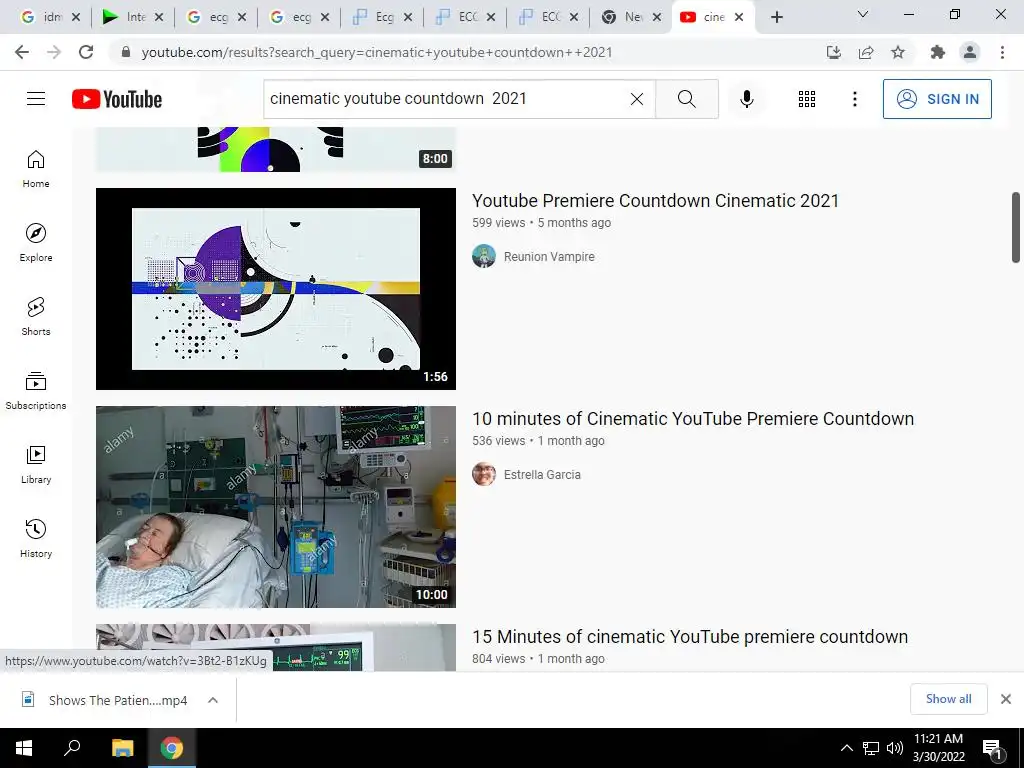Open Shorts in the sidebar
Screen dimensions: 1024x768
(x=36, y=317)
